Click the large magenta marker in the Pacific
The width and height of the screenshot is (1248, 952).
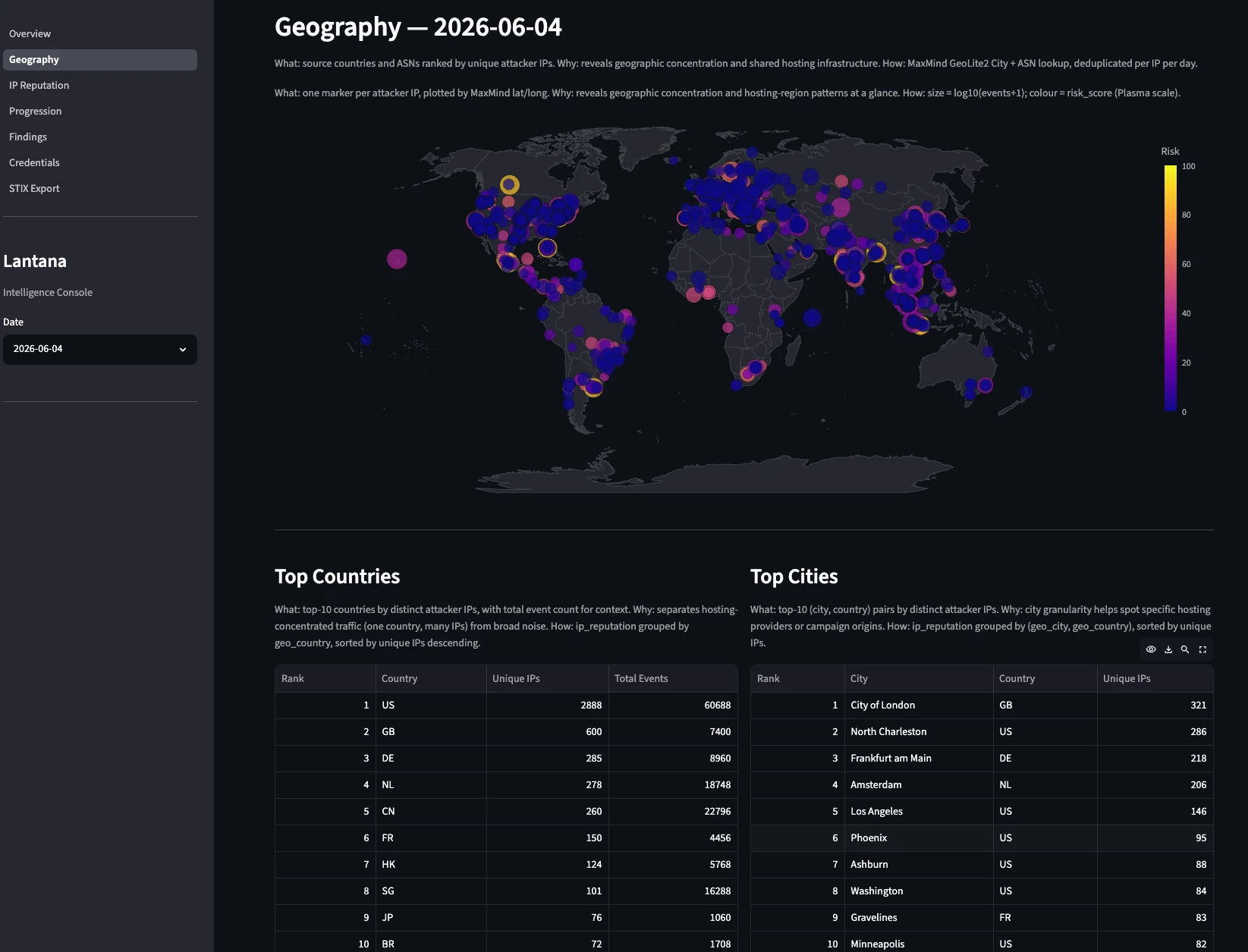(397, 259)
